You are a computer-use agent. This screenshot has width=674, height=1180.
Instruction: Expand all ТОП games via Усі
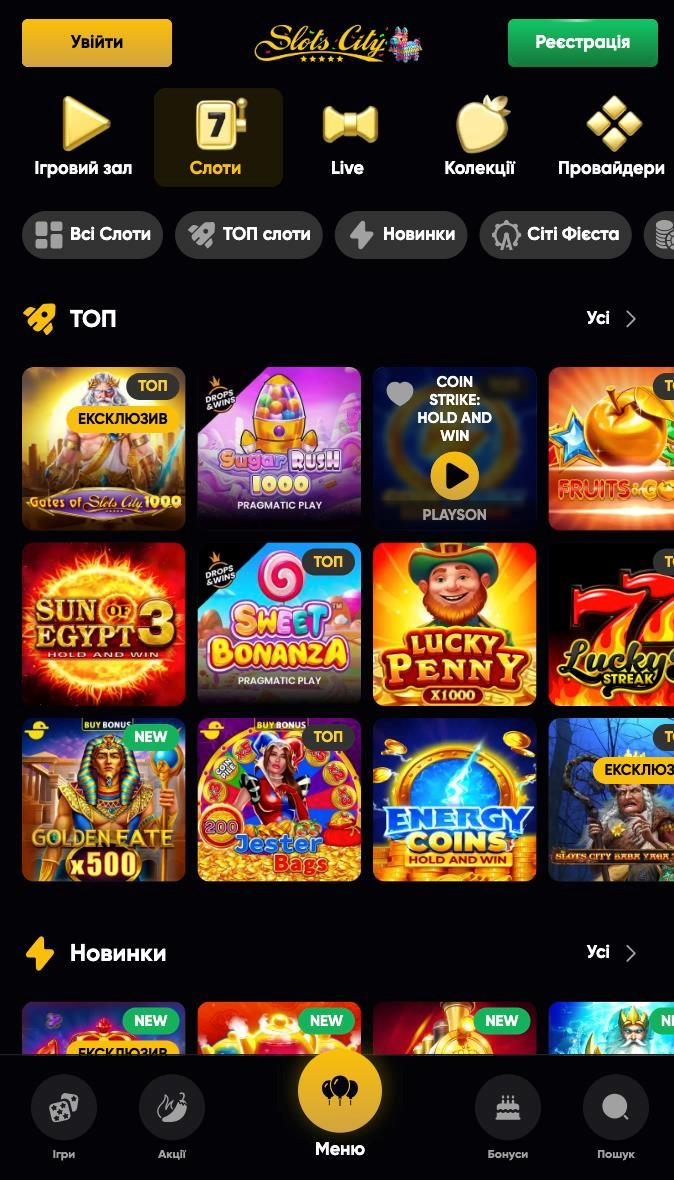coord(612,318)
